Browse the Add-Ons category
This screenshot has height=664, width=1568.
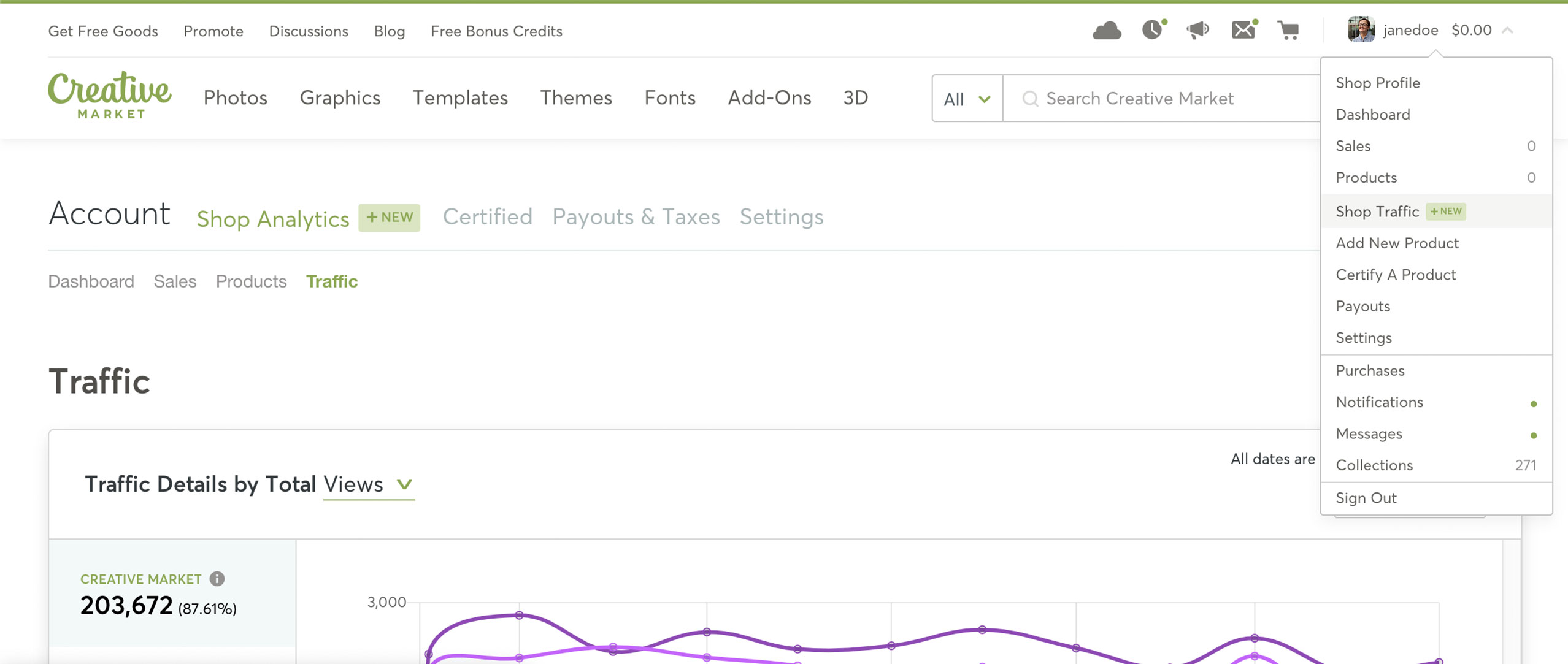[769, 97]
